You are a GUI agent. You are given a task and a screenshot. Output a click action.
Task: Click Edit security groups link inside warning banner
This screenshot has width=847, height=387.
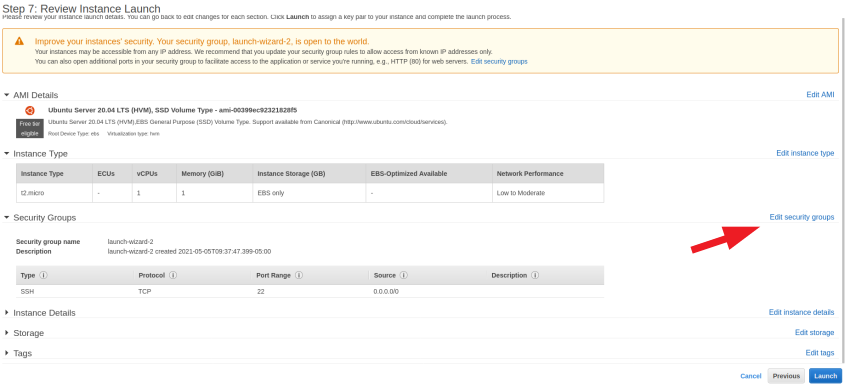(499, 62)
